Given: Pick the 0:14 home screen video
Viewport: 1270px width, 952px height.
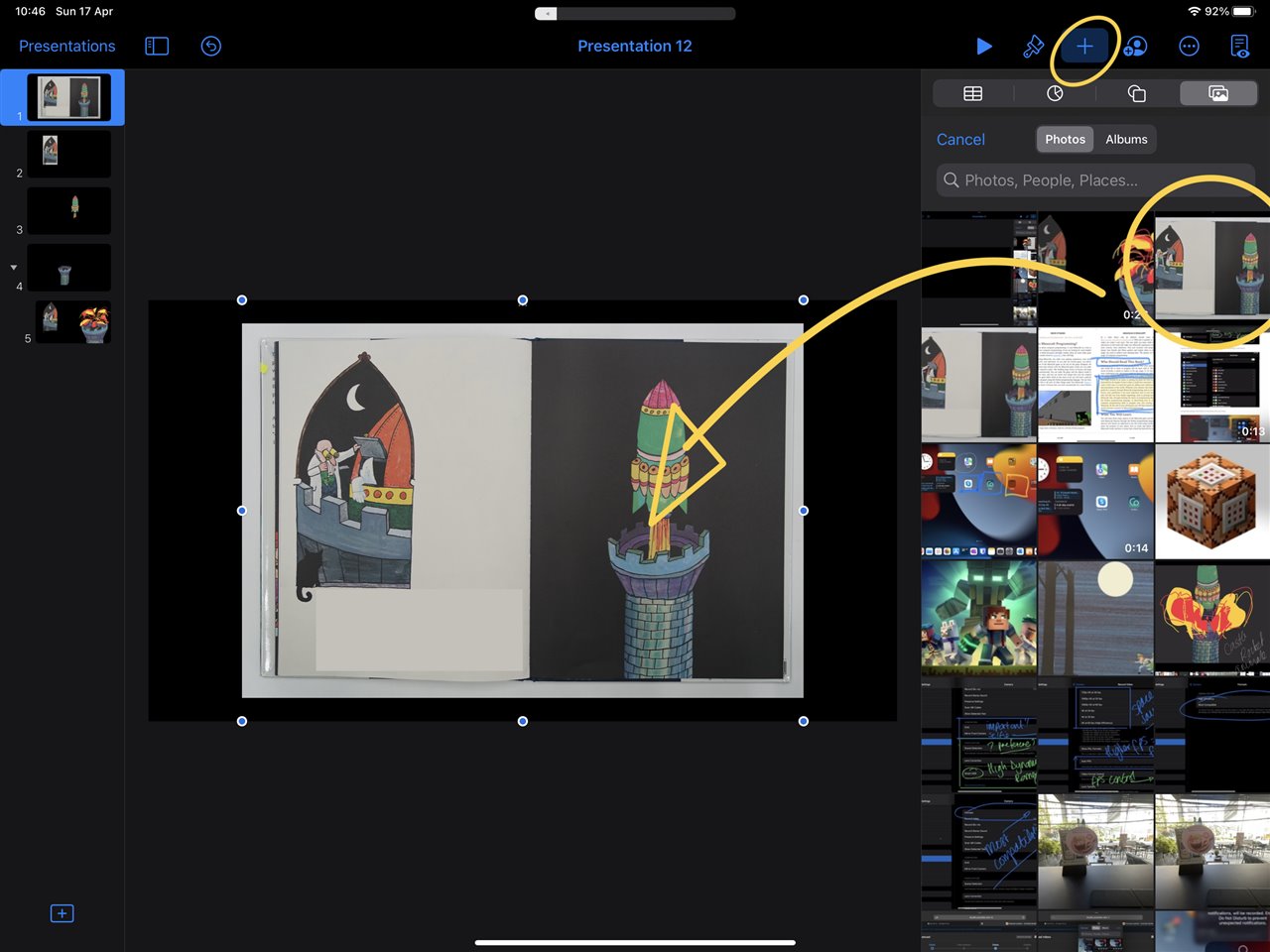Looking at the screenshot, I should (1095, 502).
